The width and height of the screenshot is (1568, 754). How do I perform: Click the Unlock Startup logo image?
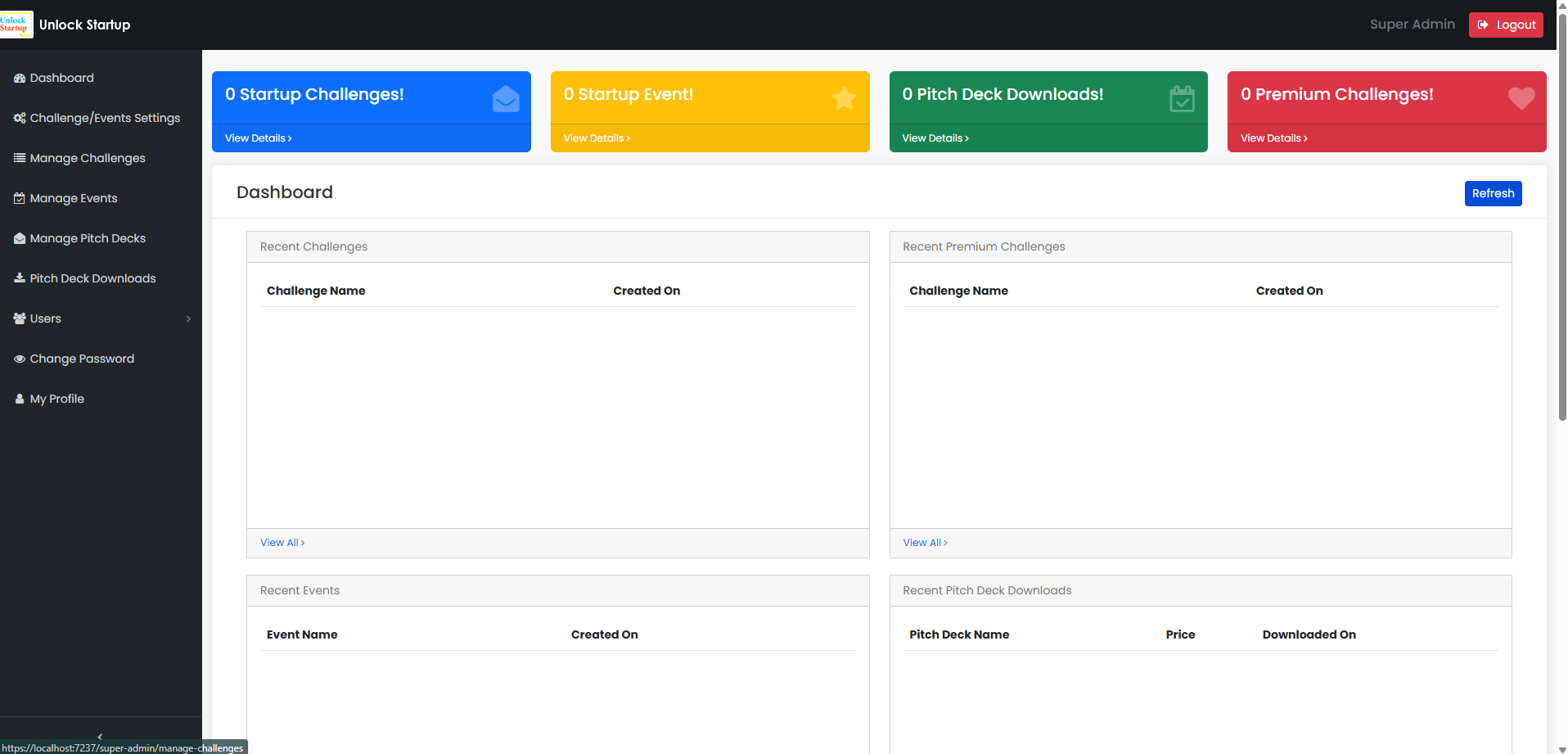16,25
